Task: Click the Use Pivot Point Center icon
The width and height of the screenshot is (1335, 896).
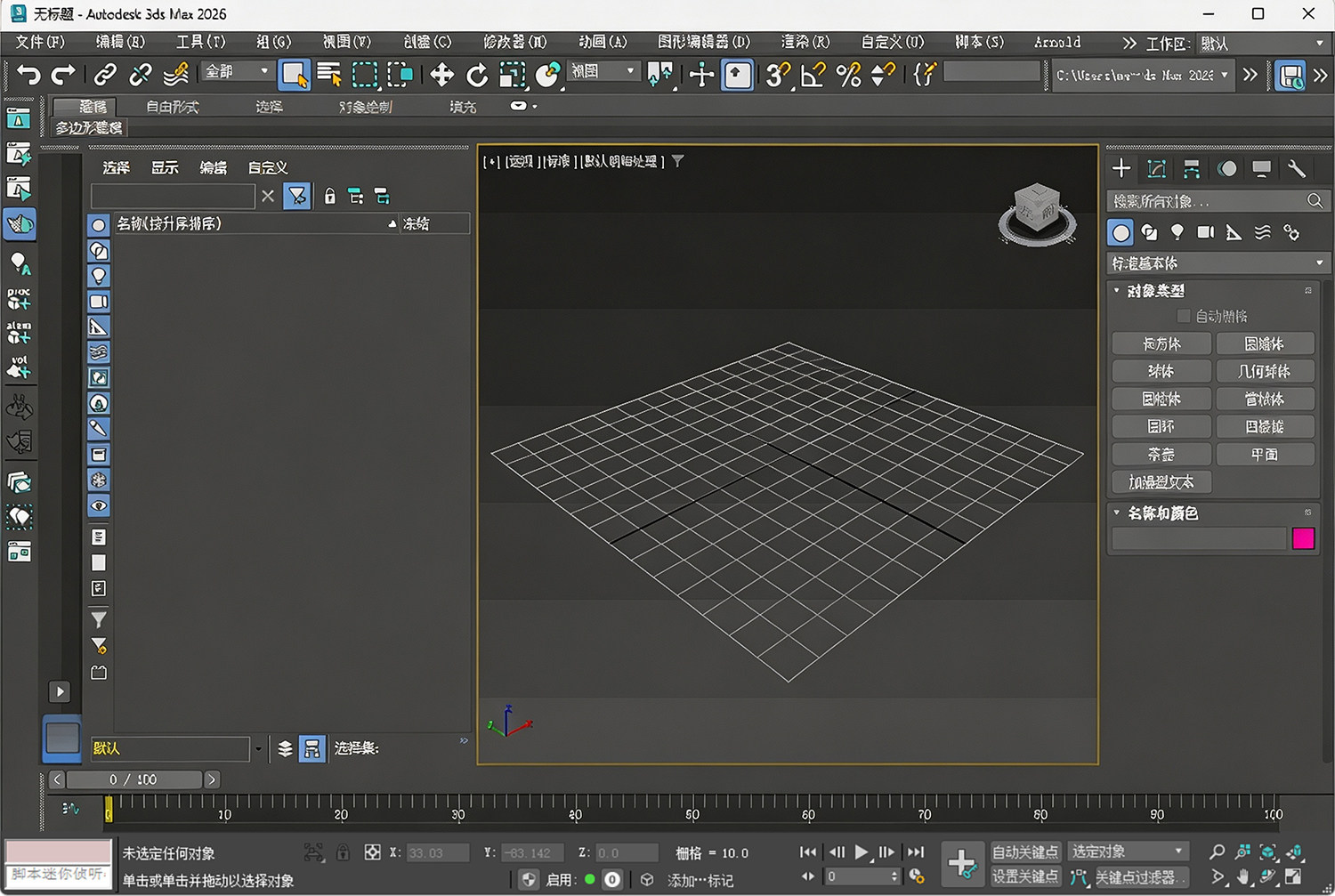Action: coord(660,75)
